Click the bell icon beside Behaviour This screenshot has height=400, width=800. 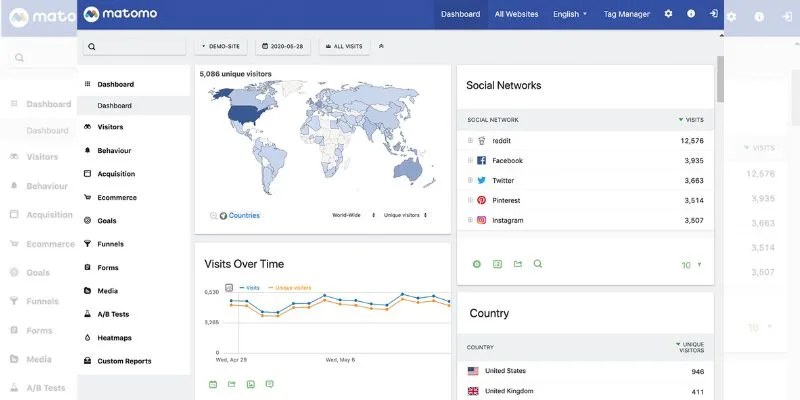click(x=87, y=151)
